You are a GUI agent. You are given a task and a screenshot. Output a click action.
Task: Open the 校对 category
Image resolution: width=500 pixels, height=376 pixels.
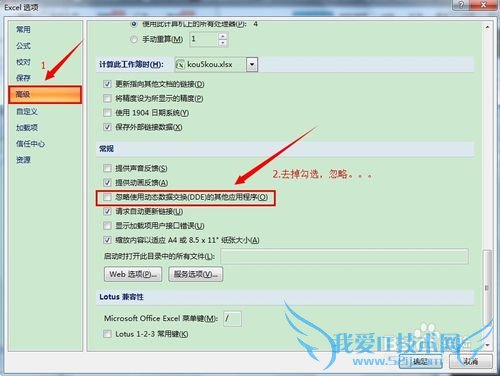tap(23, 62)
